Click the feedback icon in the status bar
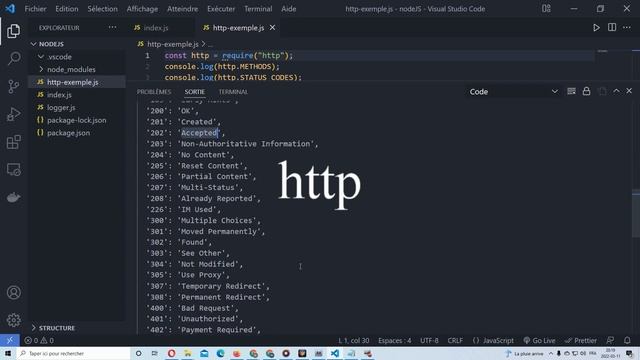Viewport: 640px width, 360px height. pos(610,340)
